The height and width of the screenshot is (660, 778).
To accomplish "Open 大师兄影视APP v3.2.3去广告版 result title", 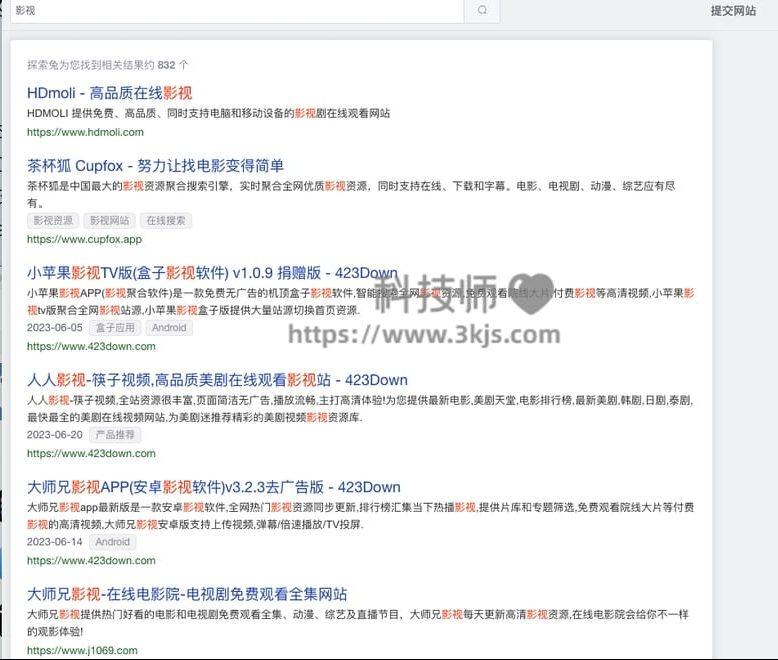I will [214, 487].
